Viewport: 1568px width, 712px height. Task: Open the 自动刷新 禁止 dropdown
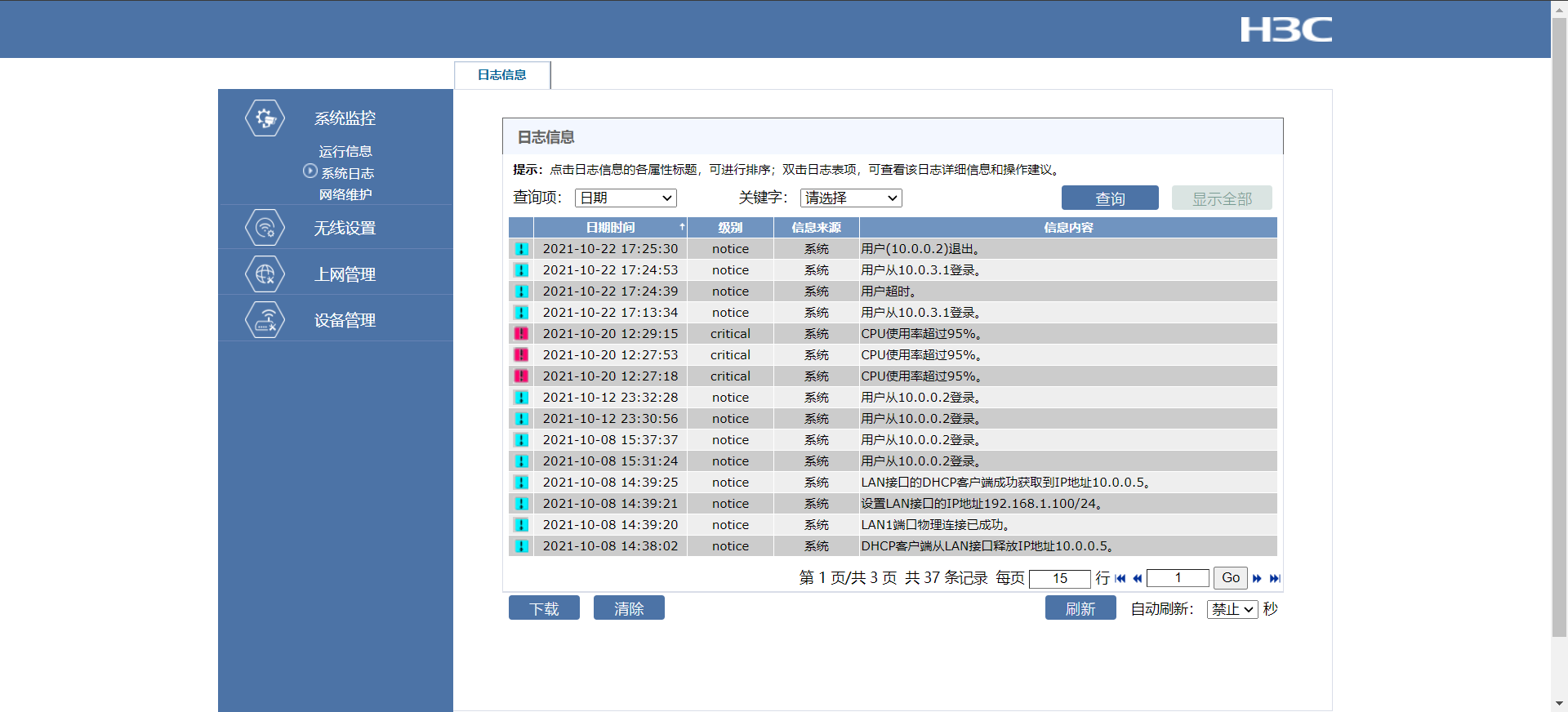[x=1232, y=609]
